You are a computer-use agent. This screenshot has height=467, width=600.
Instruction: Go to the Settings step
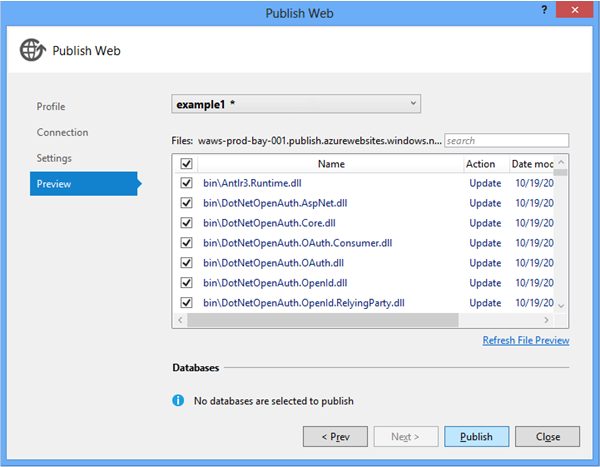click(x=54, y=158)
